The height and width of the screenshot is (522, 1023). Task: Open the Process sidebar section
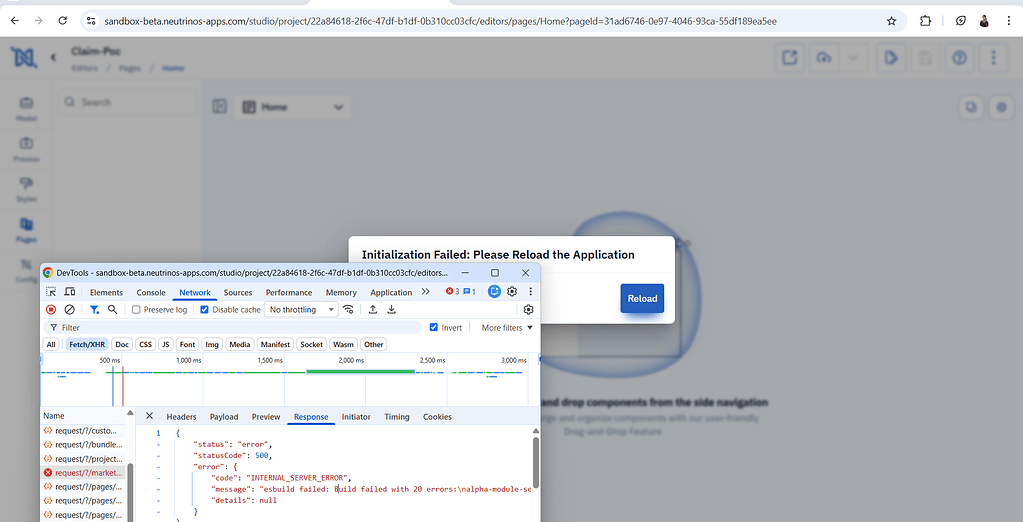point(26,149)
